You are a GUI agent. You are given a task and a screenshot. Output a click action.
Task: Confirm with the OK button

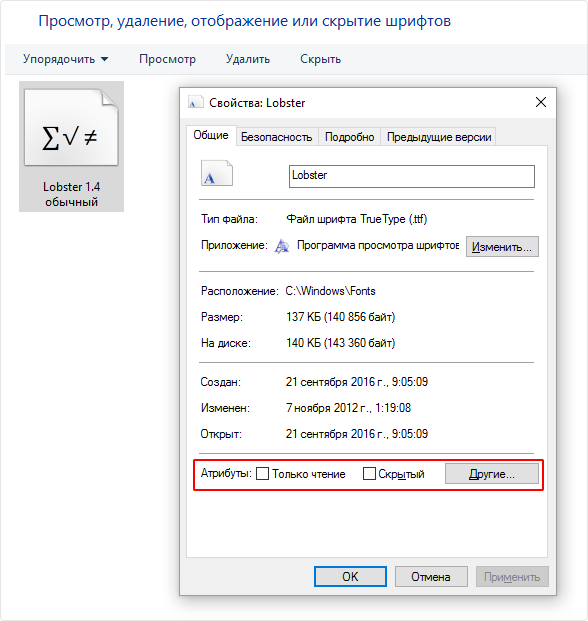coord(350,577)
